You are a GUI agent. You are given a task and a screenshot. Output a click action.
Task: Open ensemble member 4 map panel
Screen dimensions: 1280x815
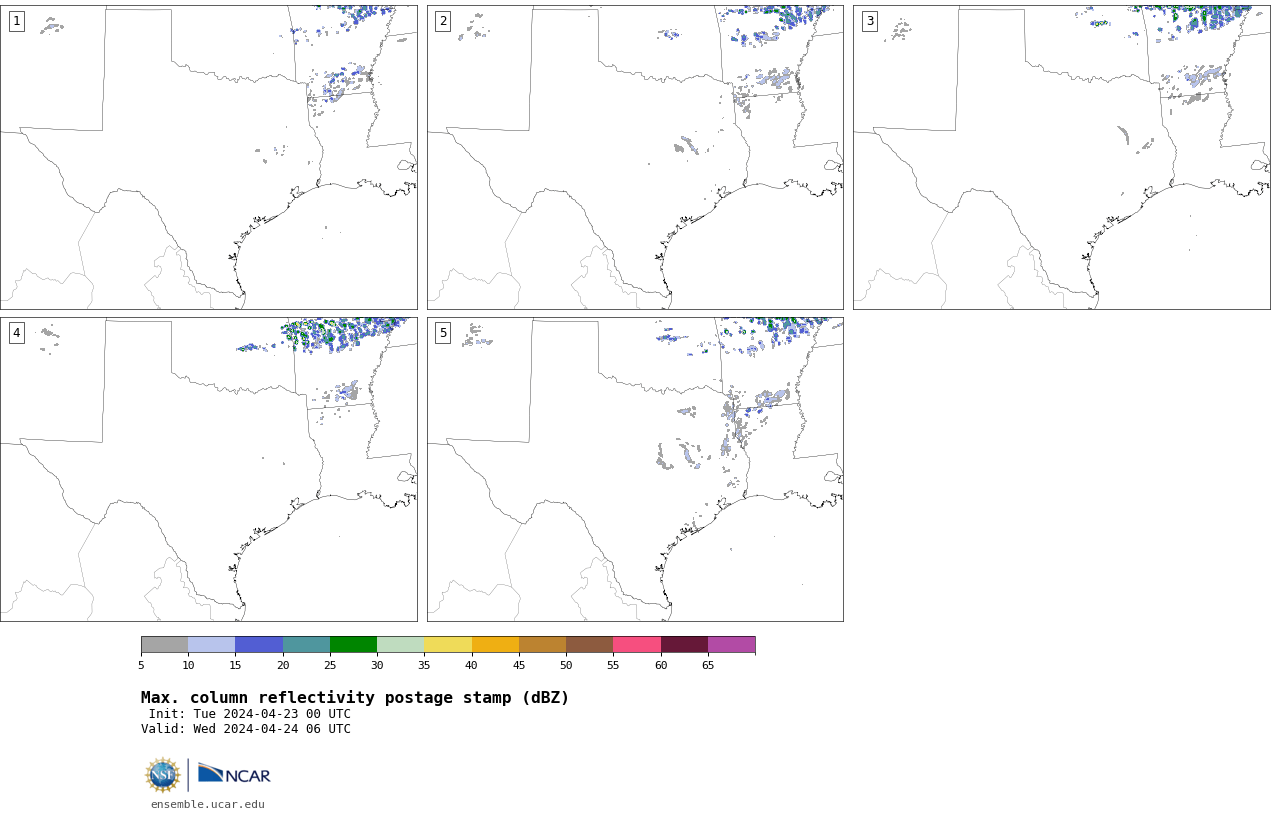(208, 469)
